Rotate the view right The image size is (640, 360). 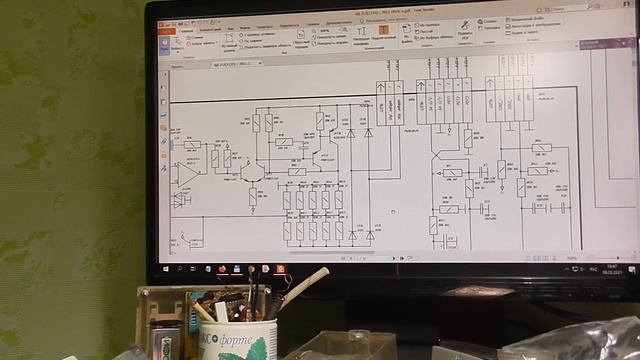click(x=330, y=42)
